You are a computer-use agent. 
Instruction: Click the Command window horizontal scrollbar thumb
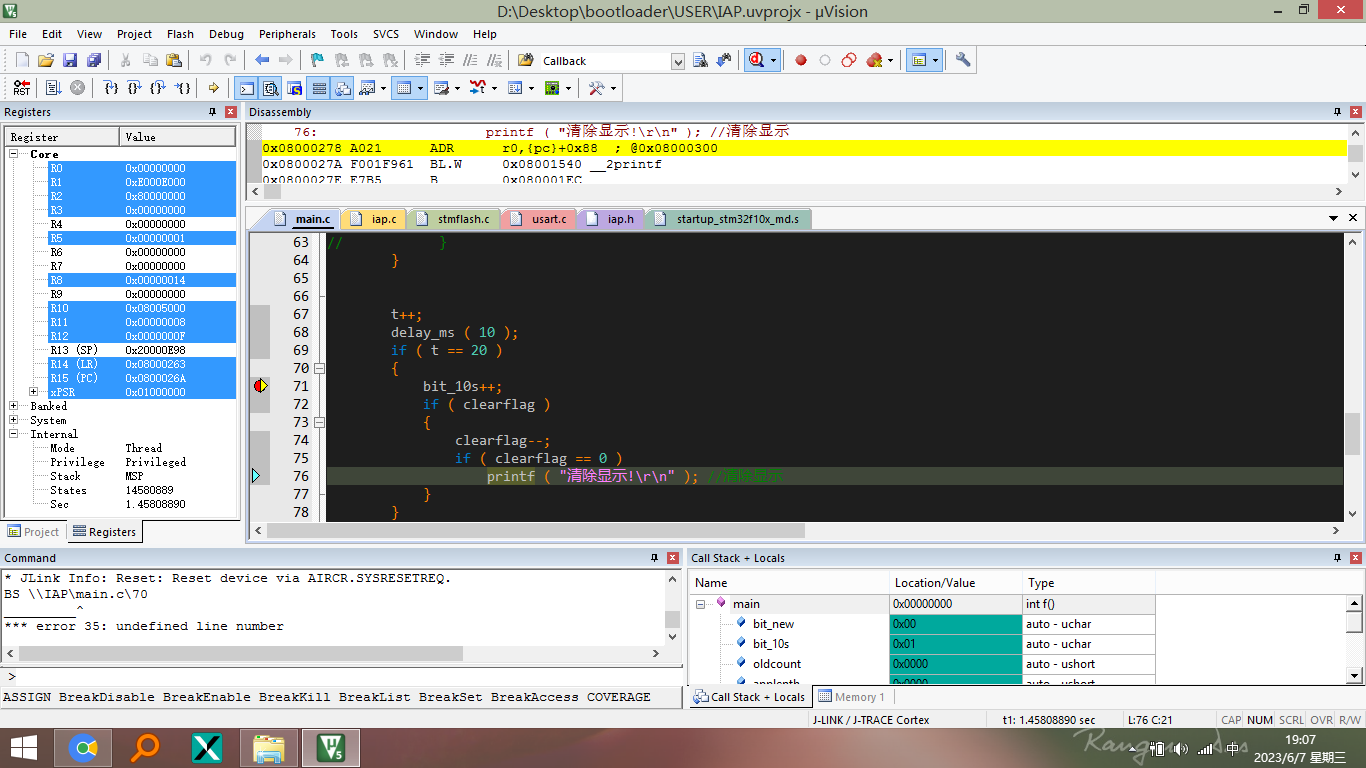click(x=241, y=653)
